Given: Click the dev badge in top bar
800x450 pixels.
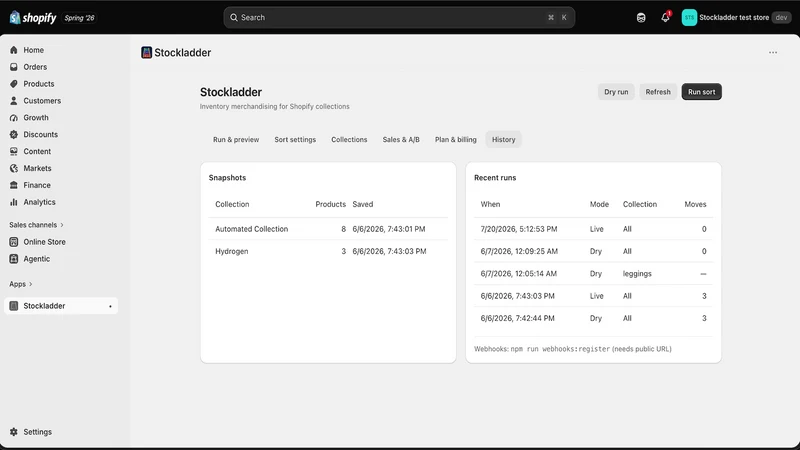Looking at the screenshot, I should (781, 17).
